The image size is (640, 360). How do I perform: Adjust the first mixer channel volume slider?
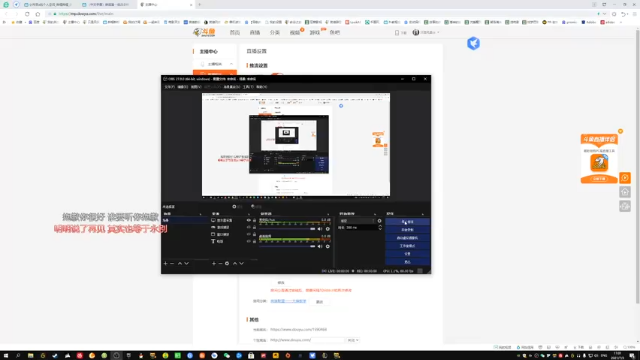pos(287,229)
